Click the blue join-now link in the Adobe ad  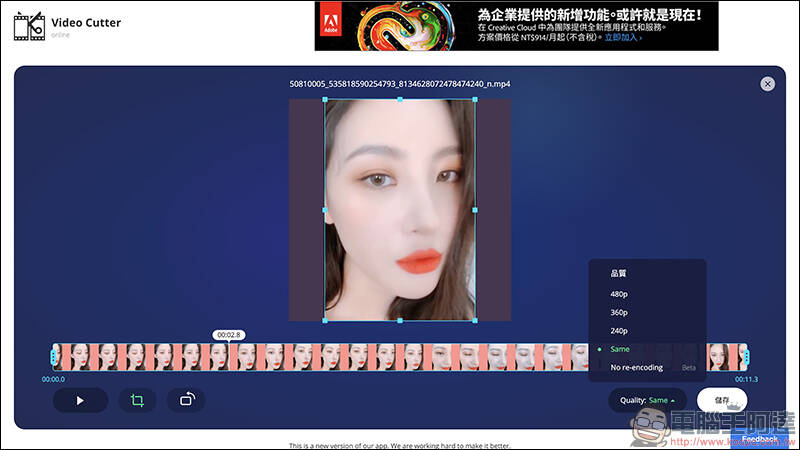(623, 38)
